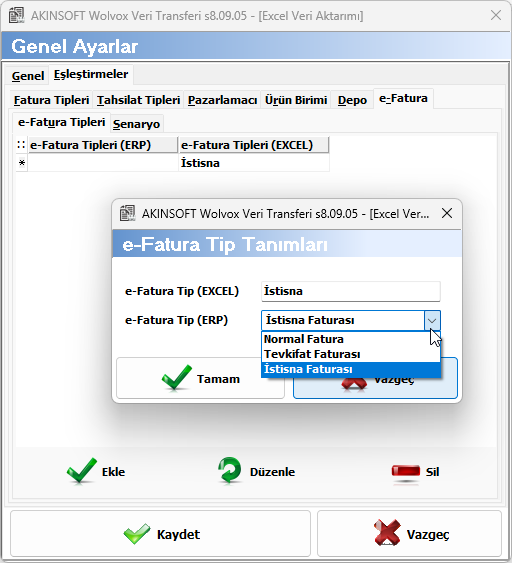This screenshot has height=563, width=512.
Task: Click into e-Fatura Tip (EXCEL) text field
Action: point(351,291)
